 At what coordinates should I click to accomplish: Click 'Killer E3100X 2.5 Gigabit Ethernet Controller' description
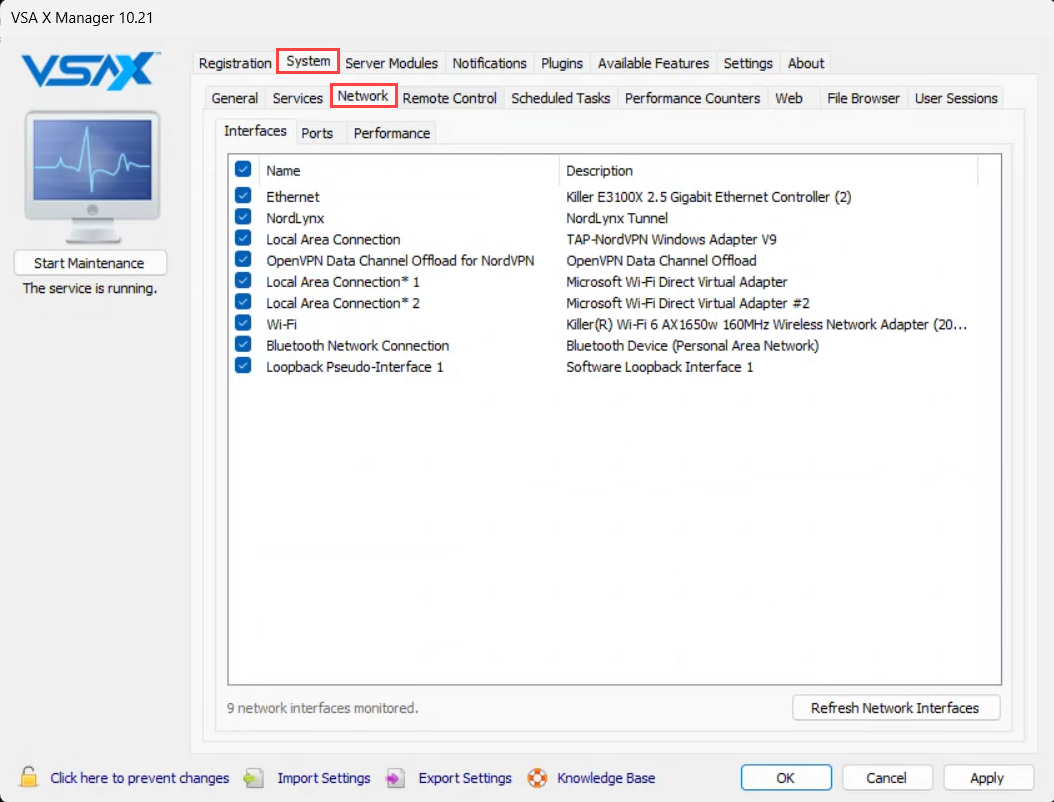tap(708, 197)
